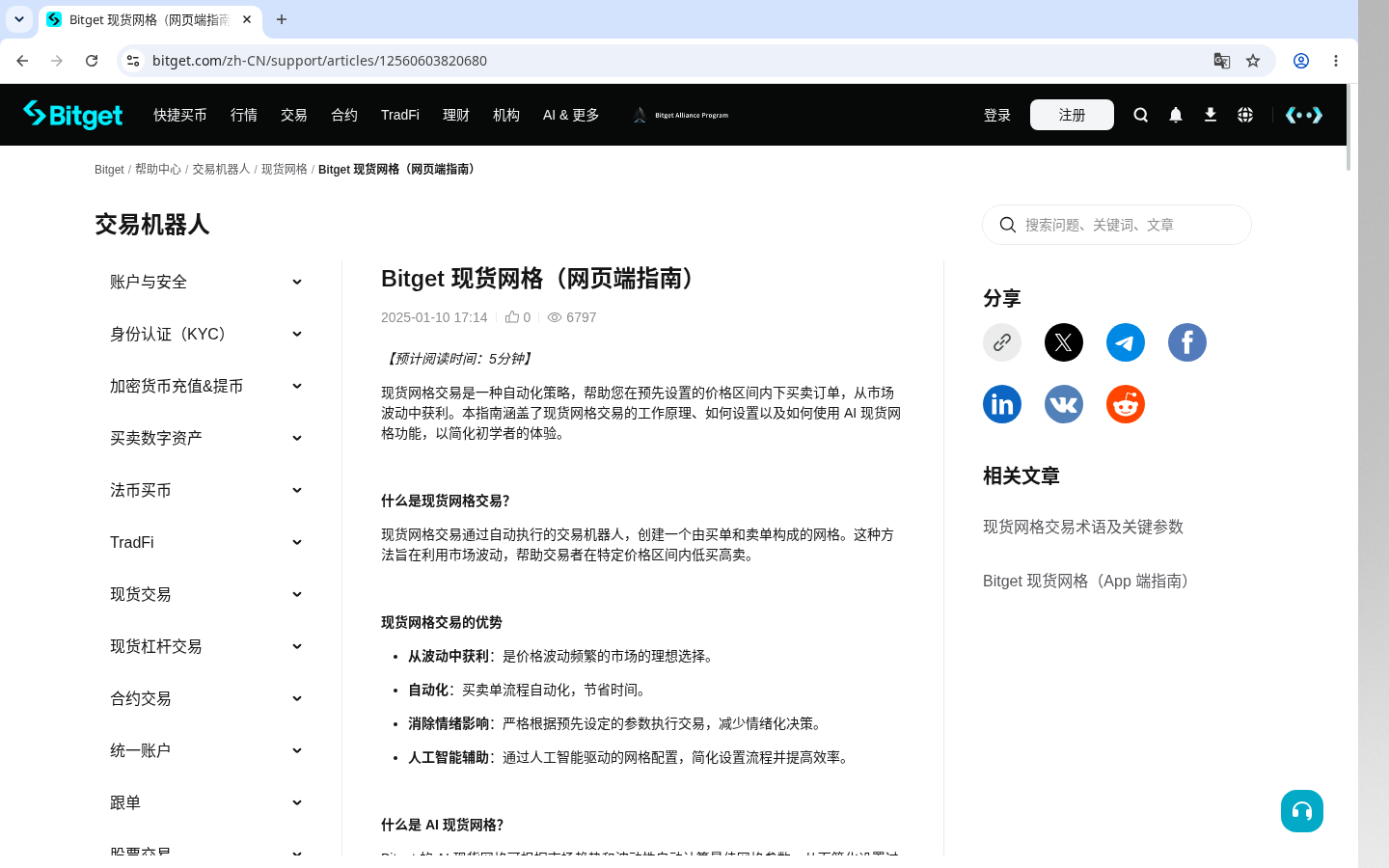Image resolution: width=1389 pixels, height=868 pixels.
Task: Share article on VK
Action: click(x=1064, y=404)
